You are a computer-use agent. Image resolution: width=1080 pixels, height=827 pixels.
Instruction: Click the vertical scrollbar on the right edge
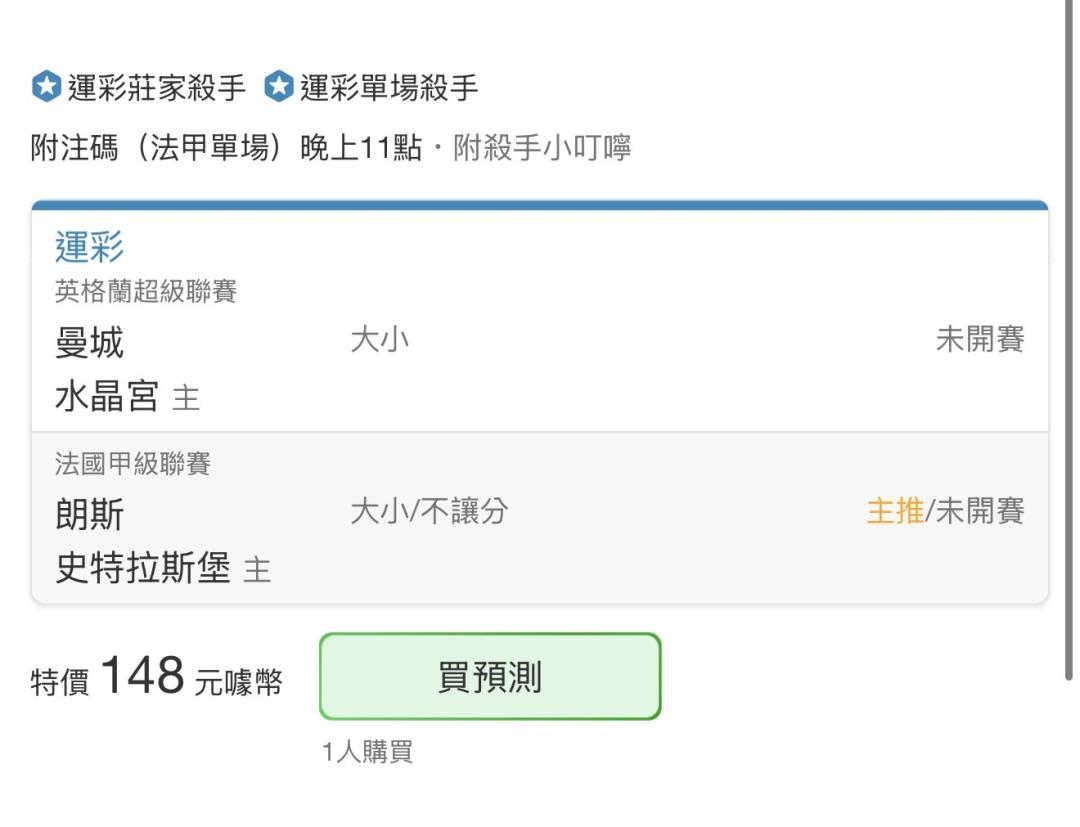tap(1068, 340)
